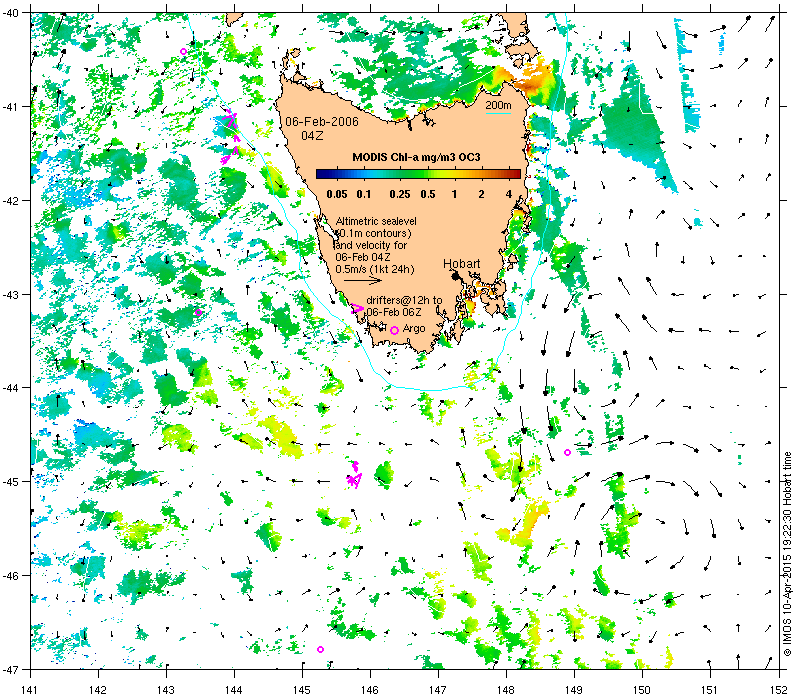Viewport: 800px width, 700px height.
Task: Click the 'MODIS Chl-a mg/m3 OC3' title
Action: tap(416, 157)
